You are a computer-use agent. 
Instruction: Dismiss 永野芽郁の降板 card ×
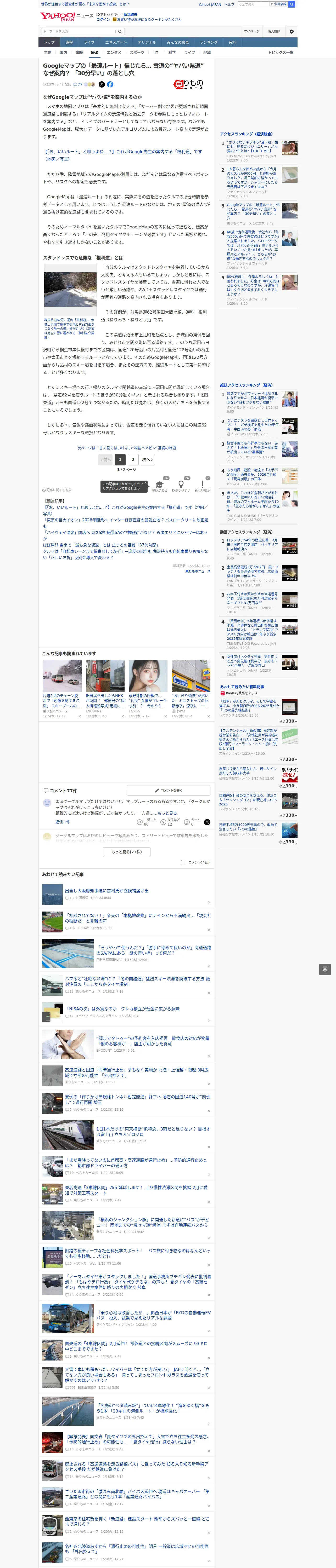point(165,716)
